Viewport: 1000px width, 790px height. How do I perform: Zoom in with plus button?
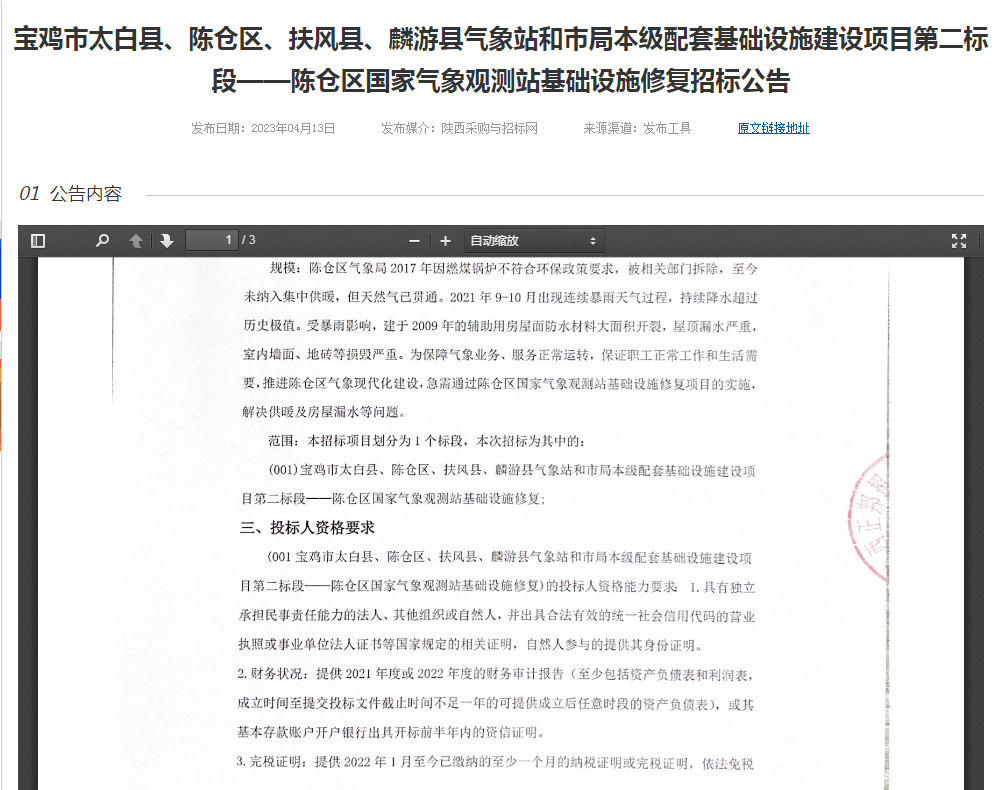445,241
